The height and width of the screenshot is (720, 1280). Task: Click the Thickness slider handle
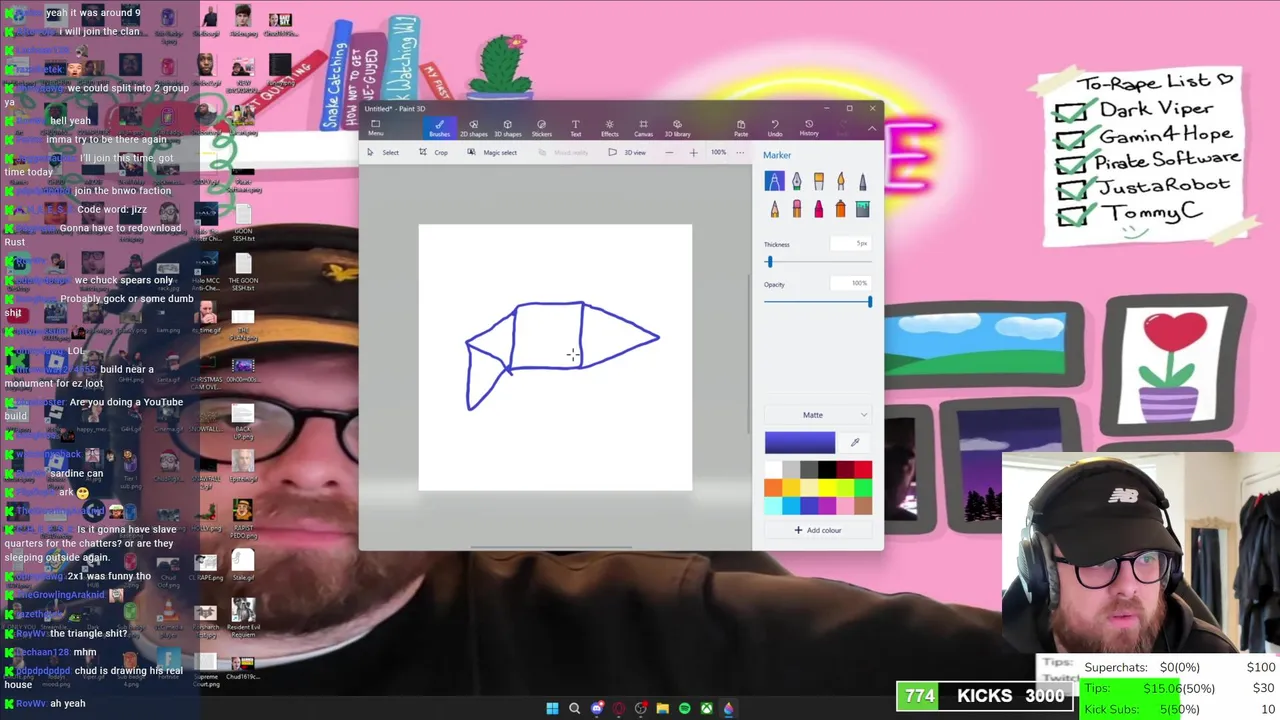pos(769,262)
